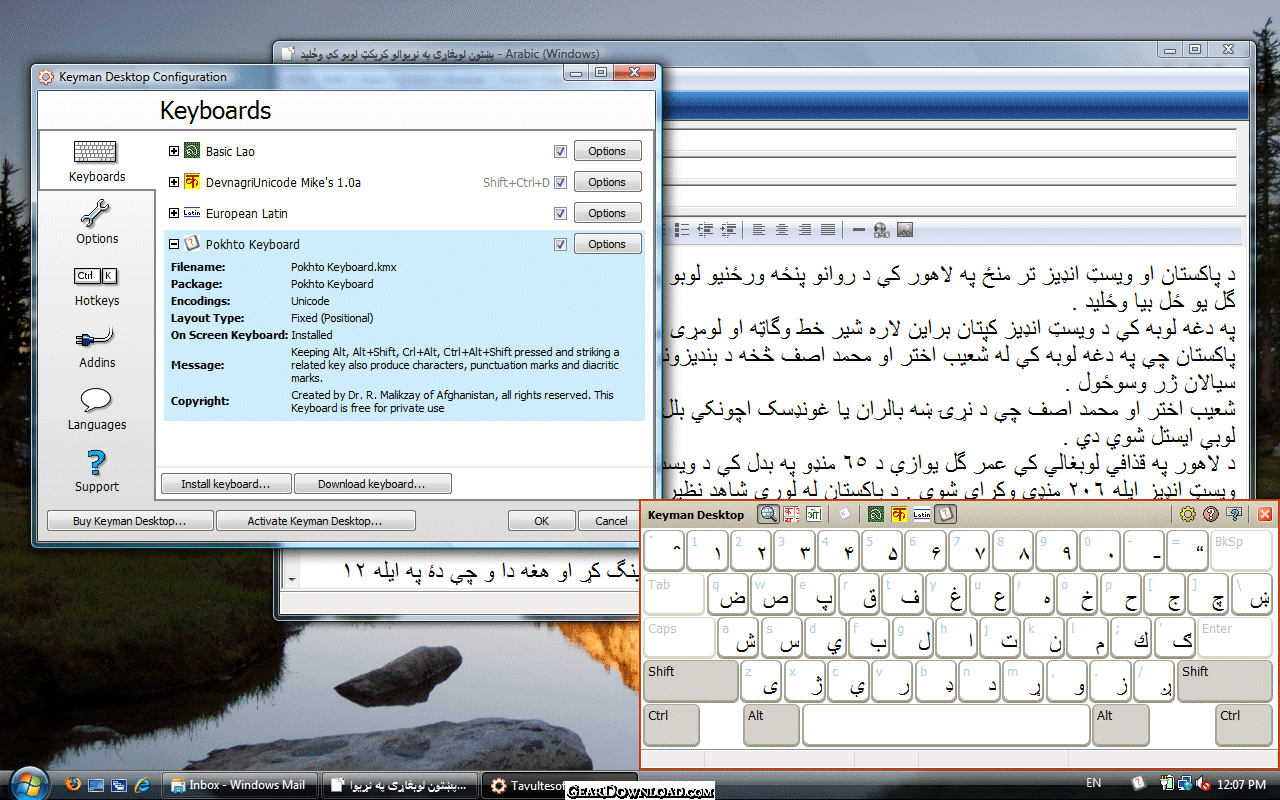Image resolution: width=1280 pixels, height=800 pixels.
Task: Click the space bar on on-screen keyboard
Action: [x=946, y=725]
